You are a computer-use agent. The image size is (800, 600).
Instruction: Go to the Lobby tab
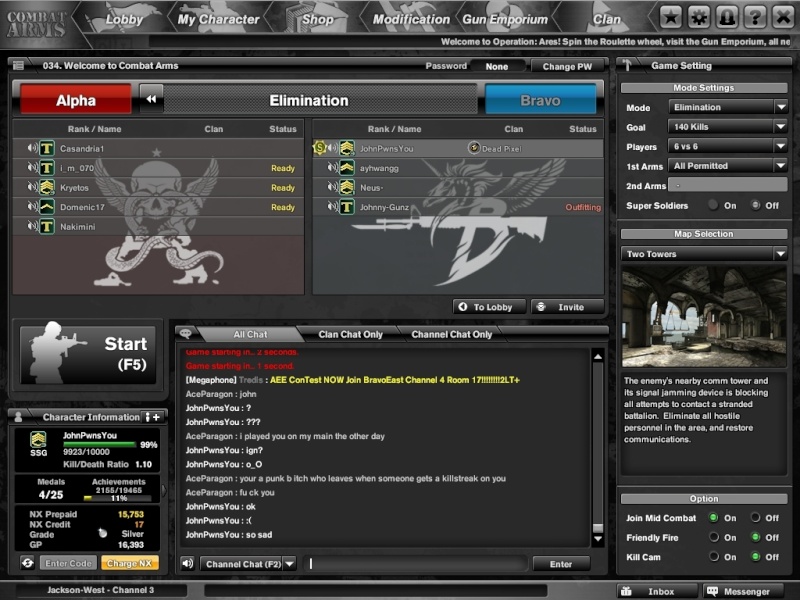[x=124, y=19]
